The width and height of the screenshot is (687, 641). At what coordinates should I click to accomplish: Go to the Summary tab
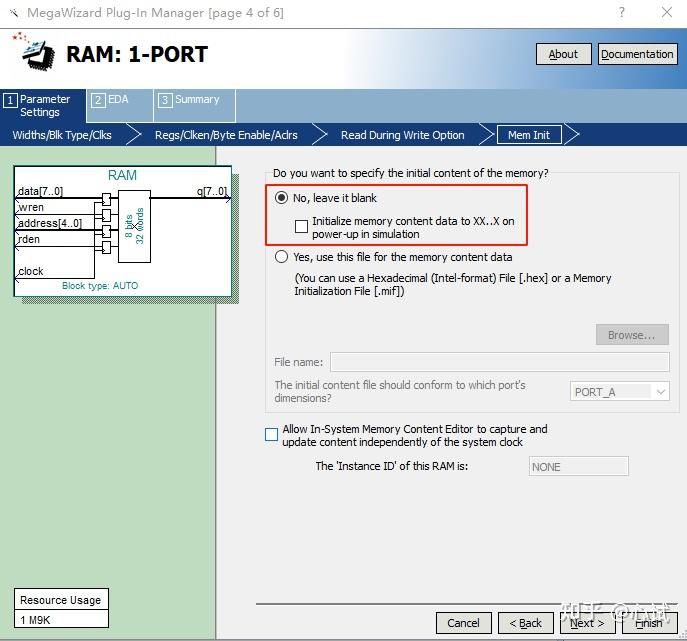[x=195, y=106]
